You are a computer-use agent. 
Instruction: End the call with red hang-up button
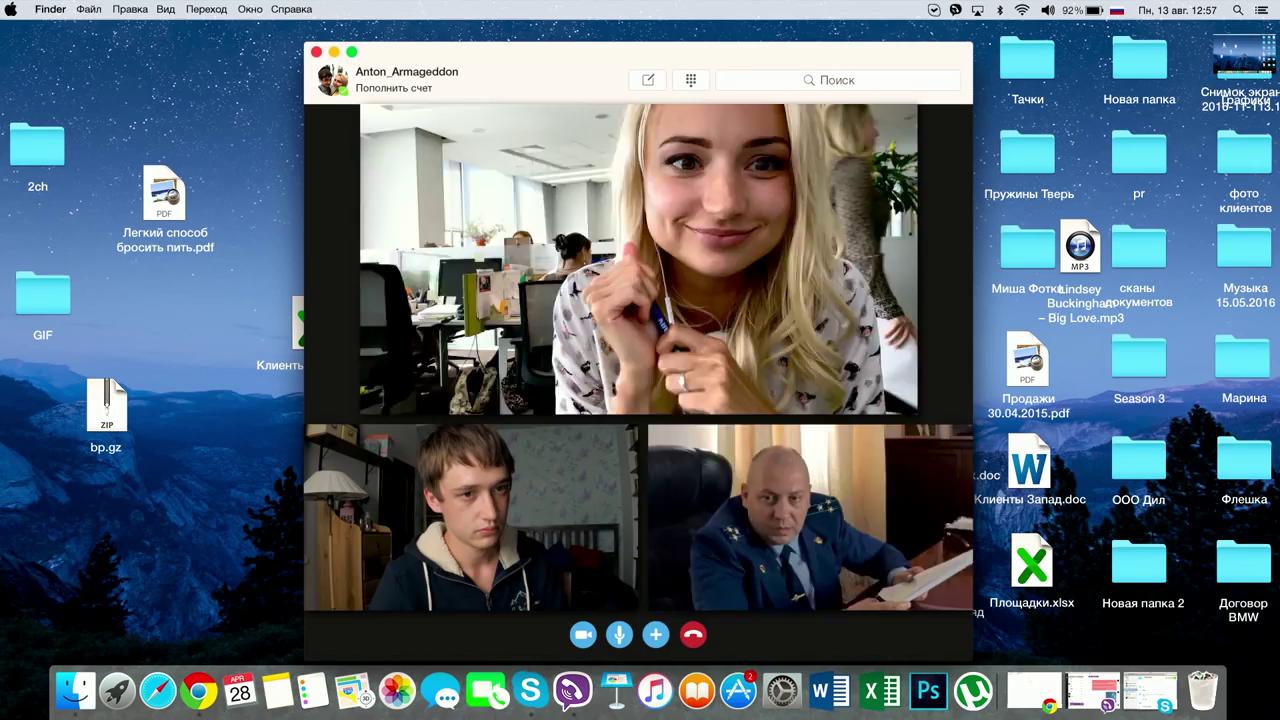pos(693,635)
